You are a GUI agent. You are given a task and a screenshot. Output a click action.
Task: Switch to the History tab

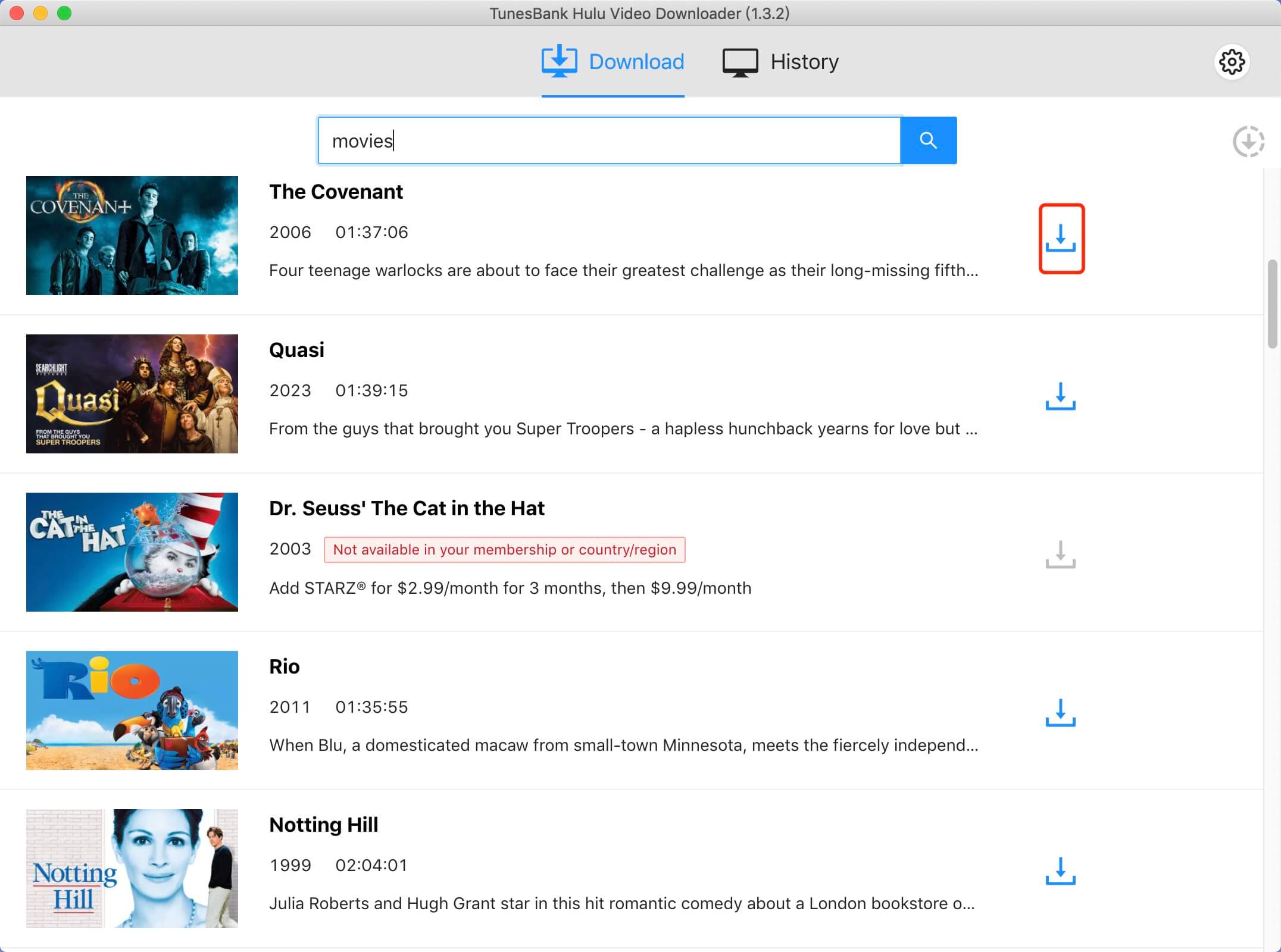click(x=780, y=62)
